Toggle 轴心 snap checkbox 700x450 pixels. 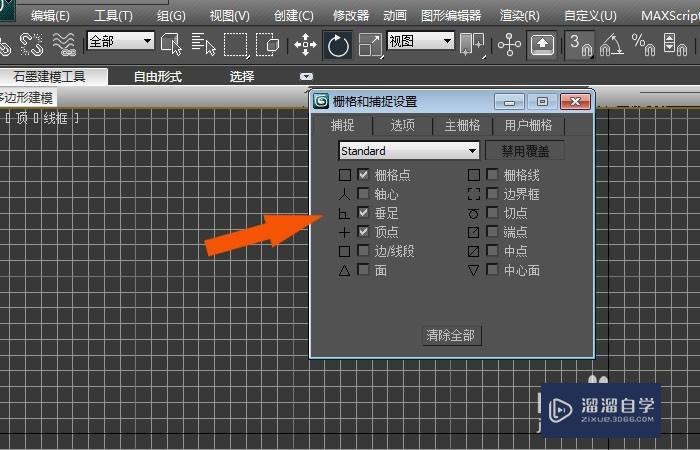(363, 193)
